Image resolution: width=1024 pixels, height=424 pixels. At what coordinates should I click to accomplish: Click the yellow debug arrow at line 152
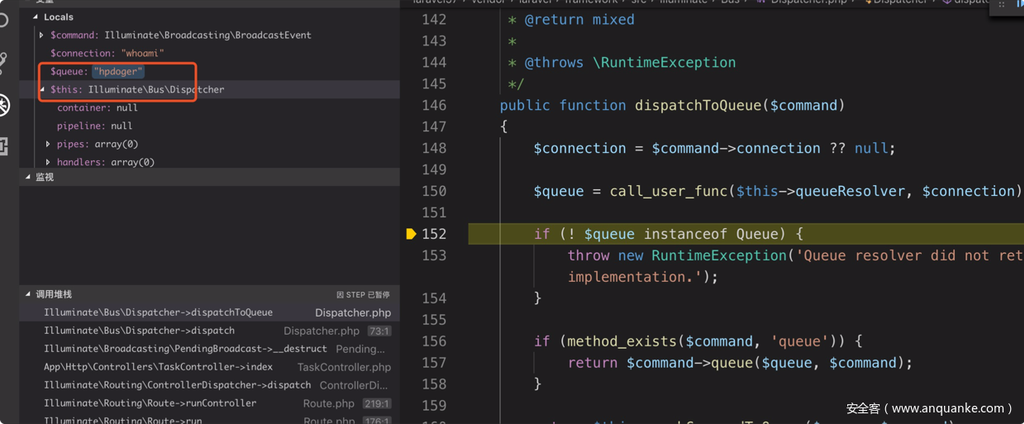coord(410,234)
